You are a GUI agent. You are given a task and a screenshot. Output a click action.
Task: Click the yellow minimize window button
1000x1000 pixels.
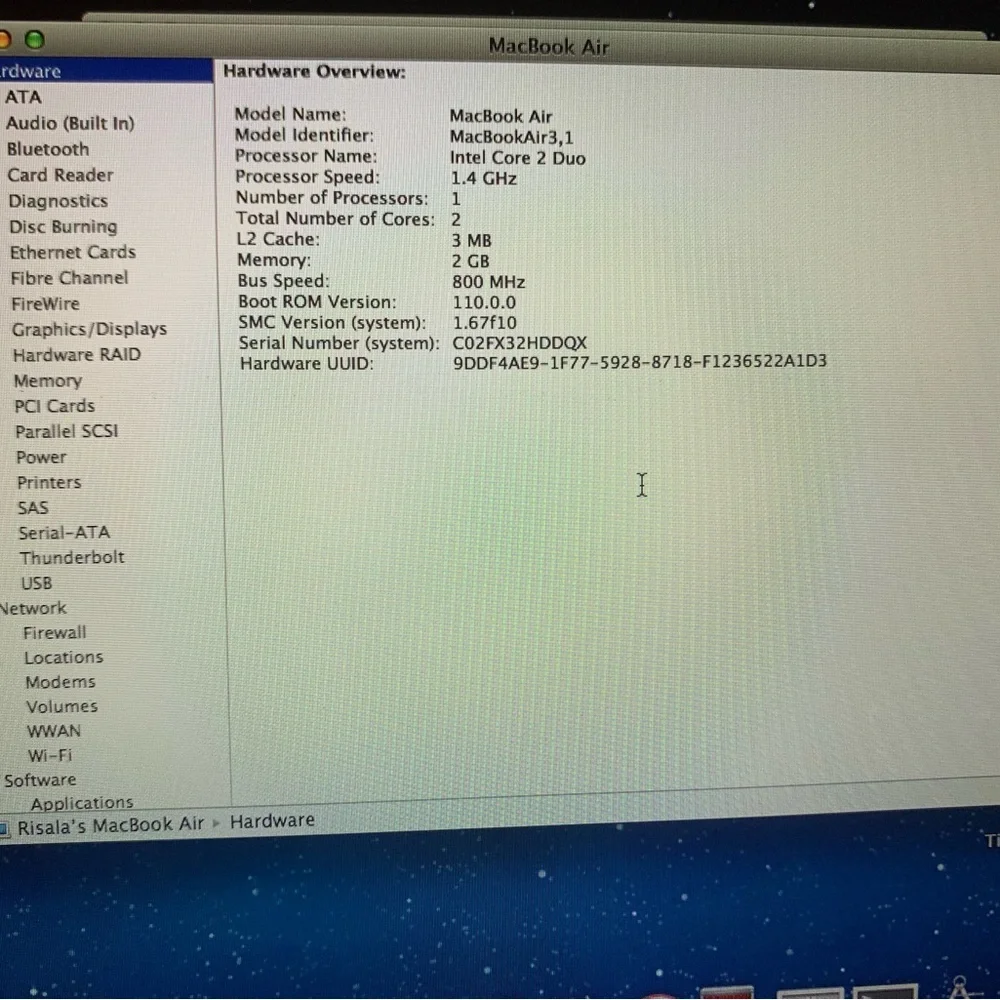pos(4,40)
